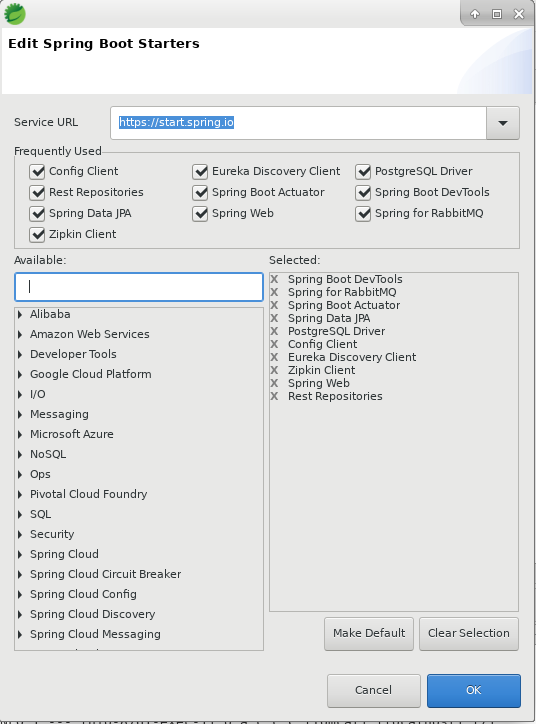Remove Eureka Discovery Client with X icon
The width and height of the screenshot is (536, 724).
point(274,357)
